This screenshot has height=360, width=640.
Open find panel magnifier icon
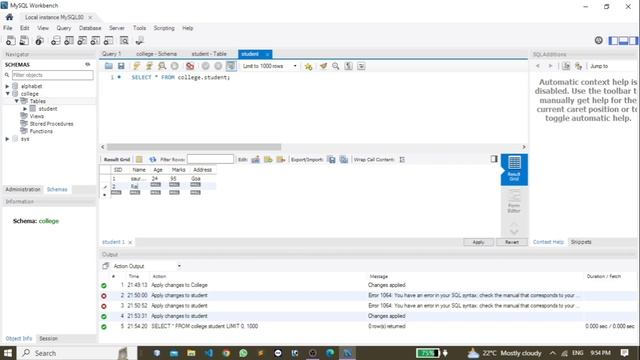coord(336,66)
